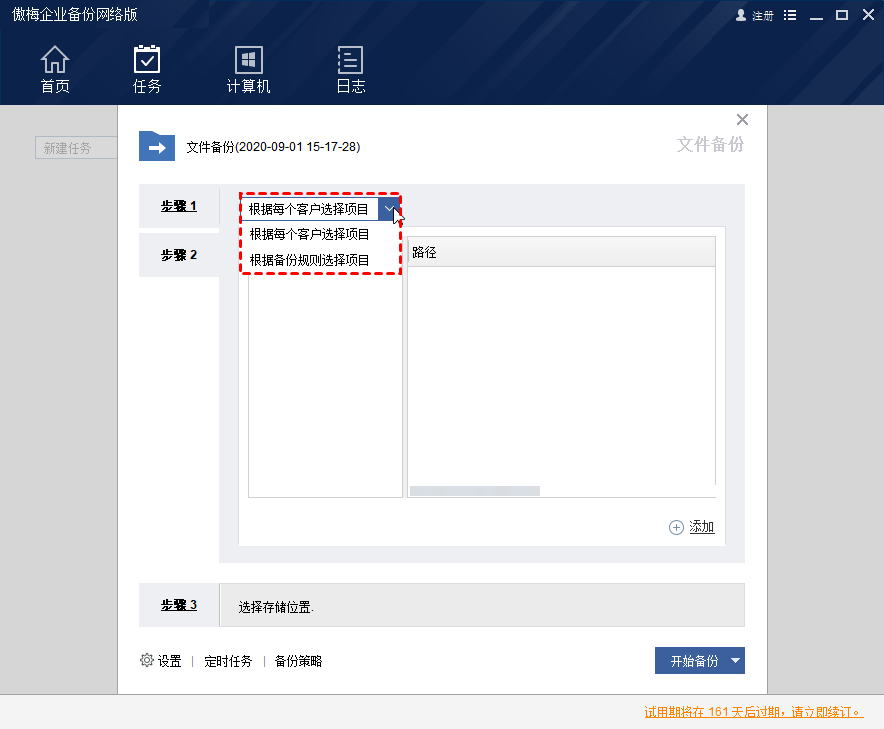Image resolution: width=884 pixels, height=729 pixels.
Task: Open settings via the 设置 gear icon
Action: (147, 660)
